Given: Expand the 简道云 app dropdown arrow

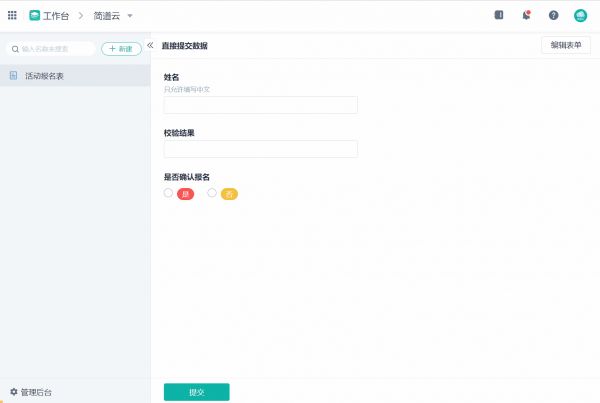Looking at the screenshot, I should [130, 16].
